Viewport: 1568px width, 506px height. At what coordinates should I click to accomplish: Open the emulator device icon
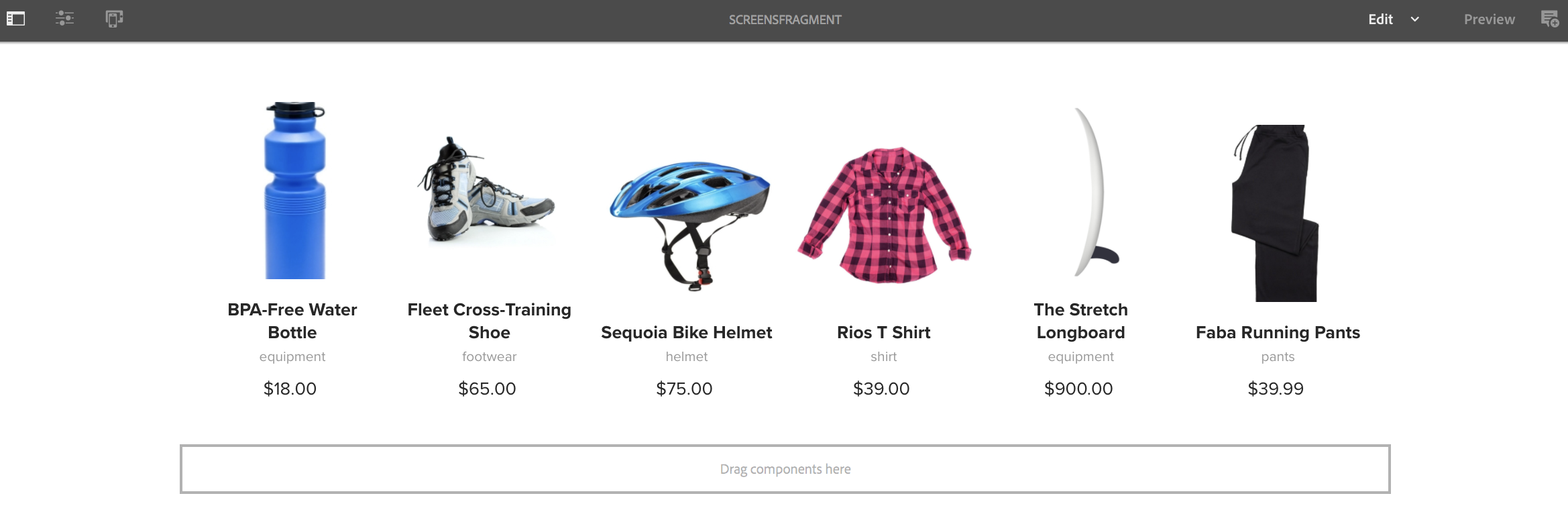[115, 19]
